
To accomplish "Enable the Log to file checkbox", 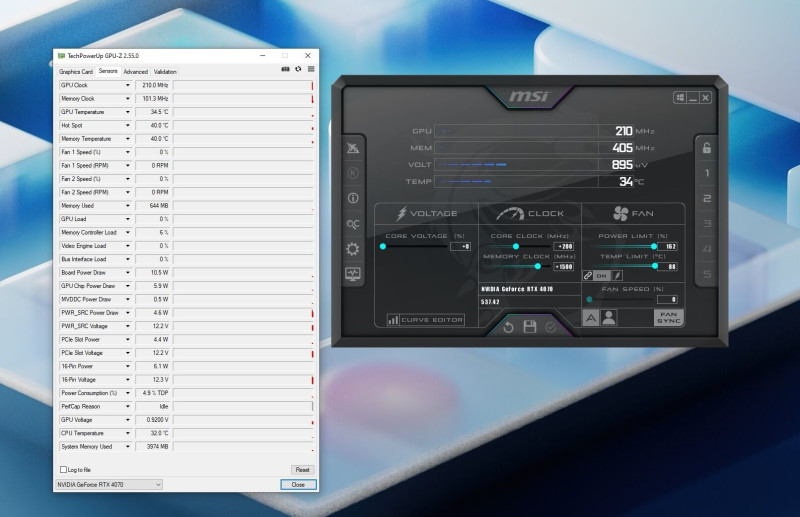I will pos(64,470).
